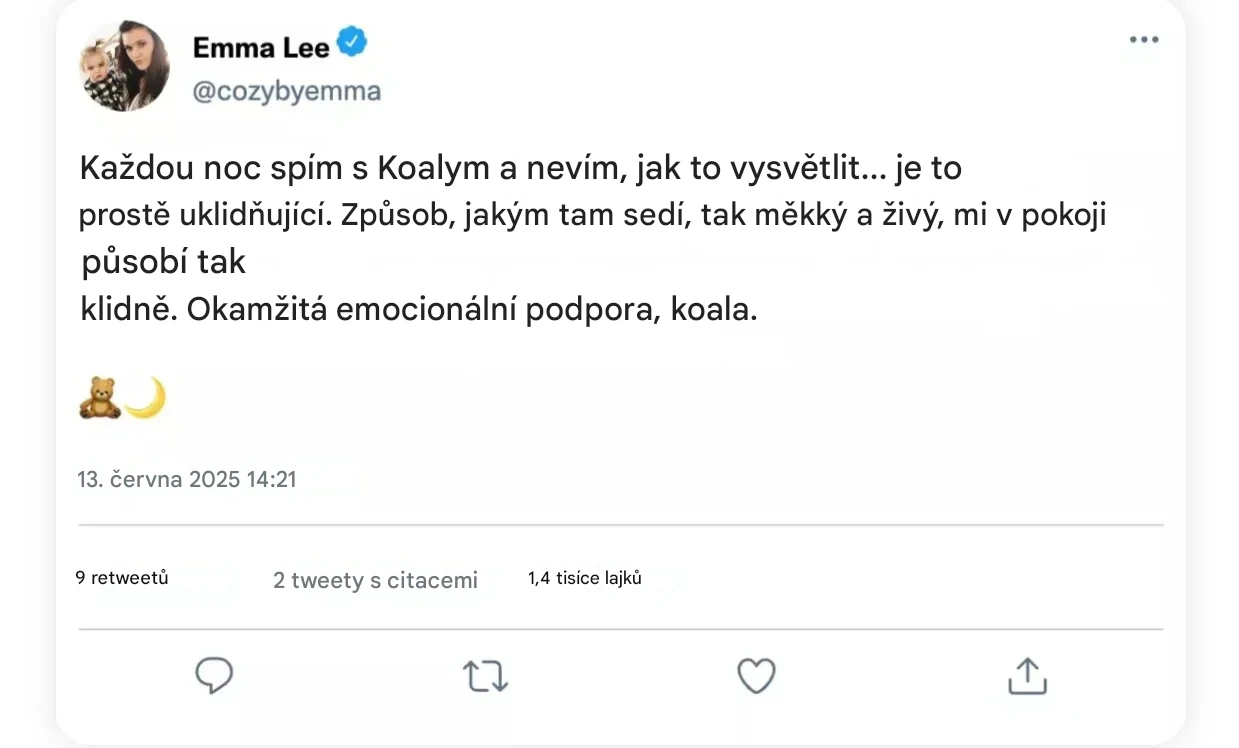
Task: Click the @cozybyemma handle
Action: pyautogui.click(x=286, y=92)
